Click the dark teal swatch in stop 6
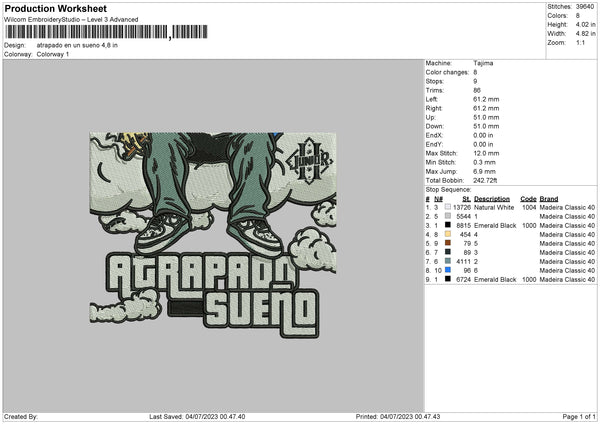 [448, 252]
